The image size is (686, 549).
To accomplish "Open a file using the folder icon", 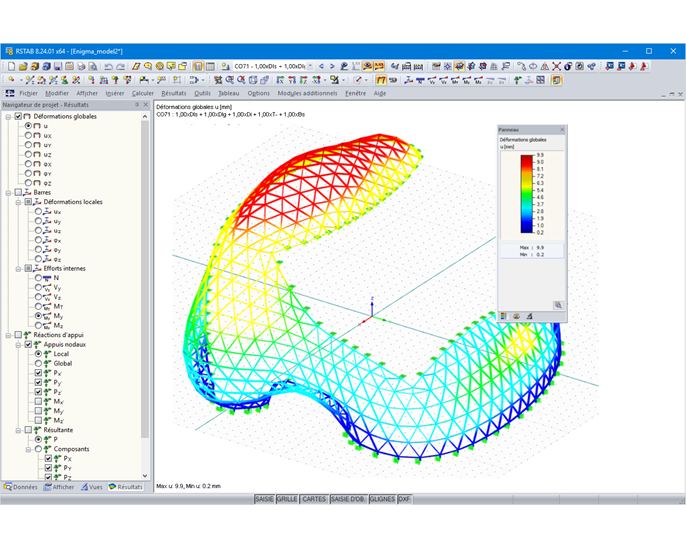I will point(23,66).
